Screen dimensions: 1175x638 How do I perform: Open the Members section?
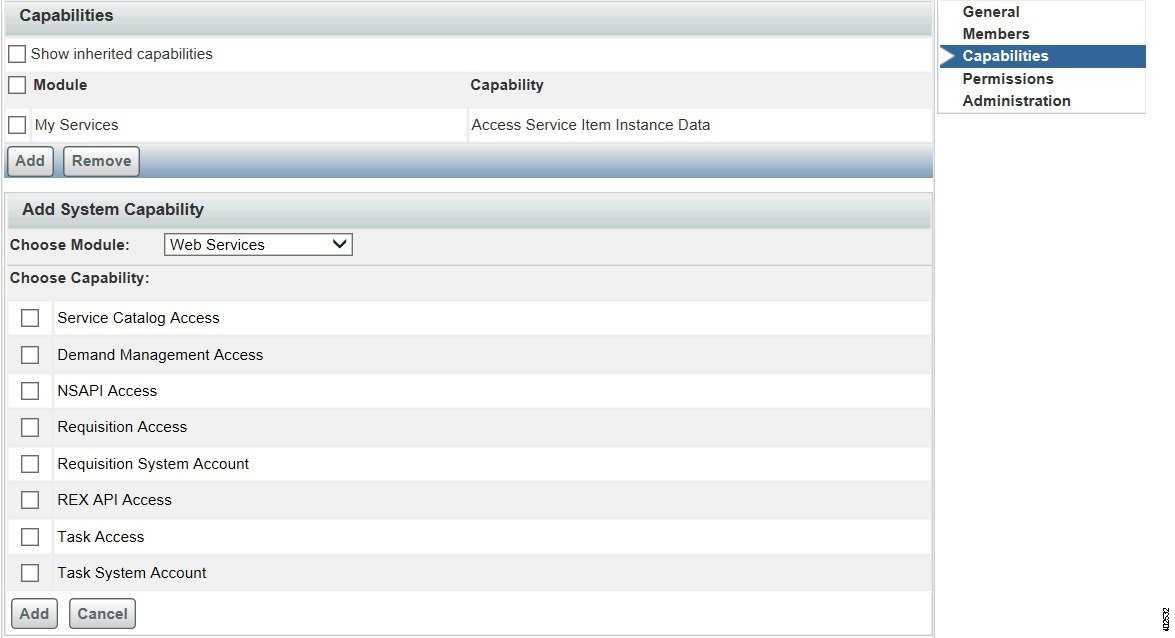(995, 33)
